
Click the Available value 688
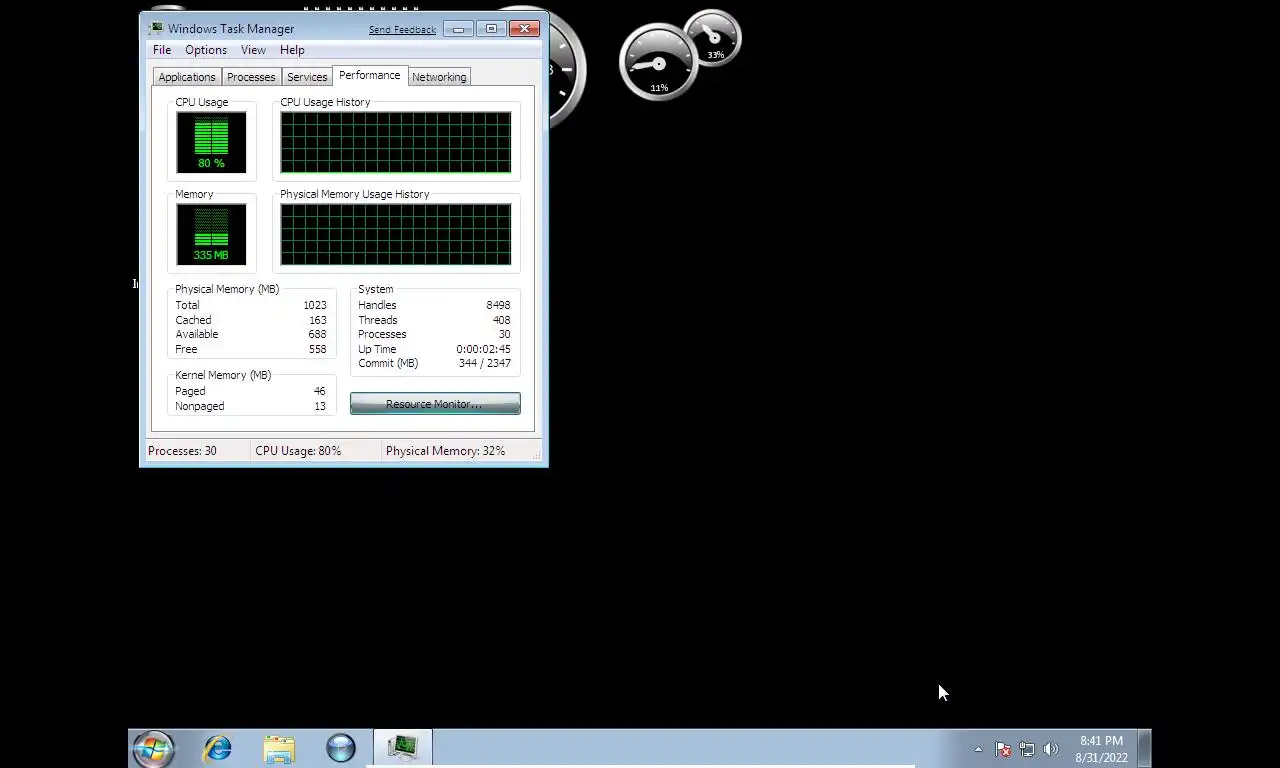pyautogui.click(x=317, y=334)
